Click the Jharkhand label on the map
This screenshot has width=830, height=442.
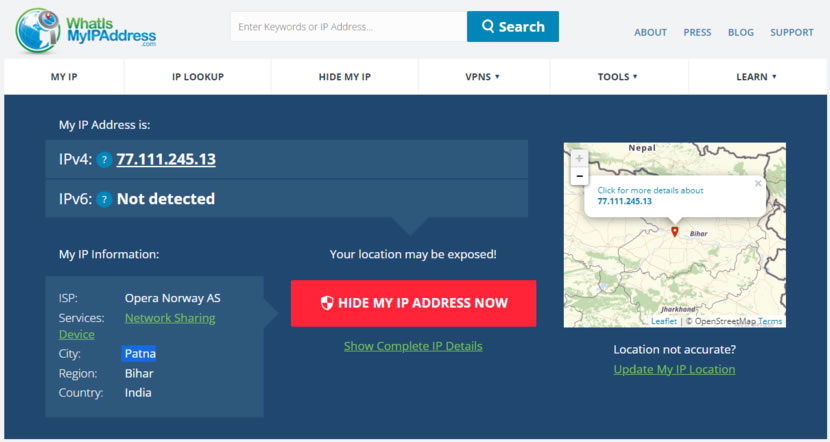point(678,310)
